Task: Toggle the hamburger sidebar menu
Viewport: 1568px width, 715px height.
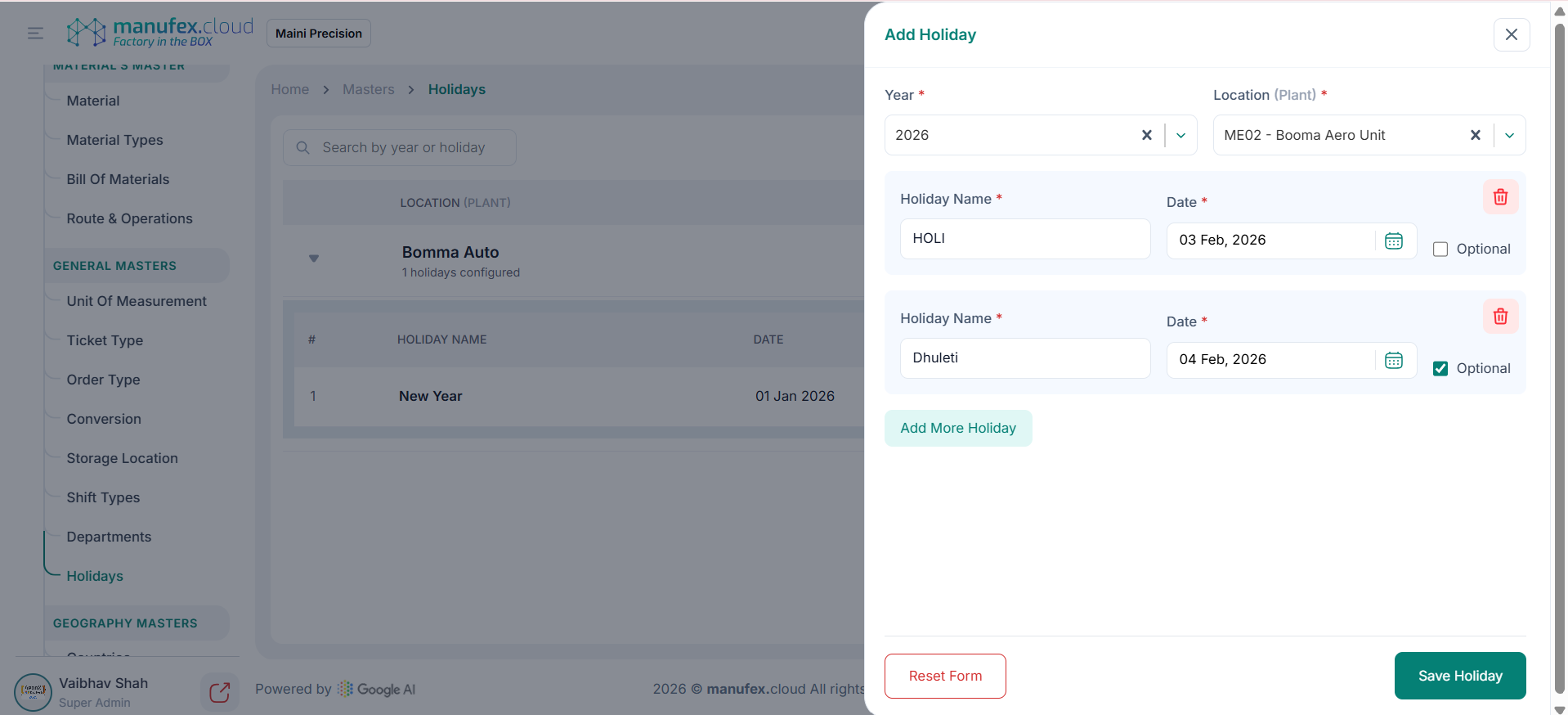Action: click(x=35, y=34)
